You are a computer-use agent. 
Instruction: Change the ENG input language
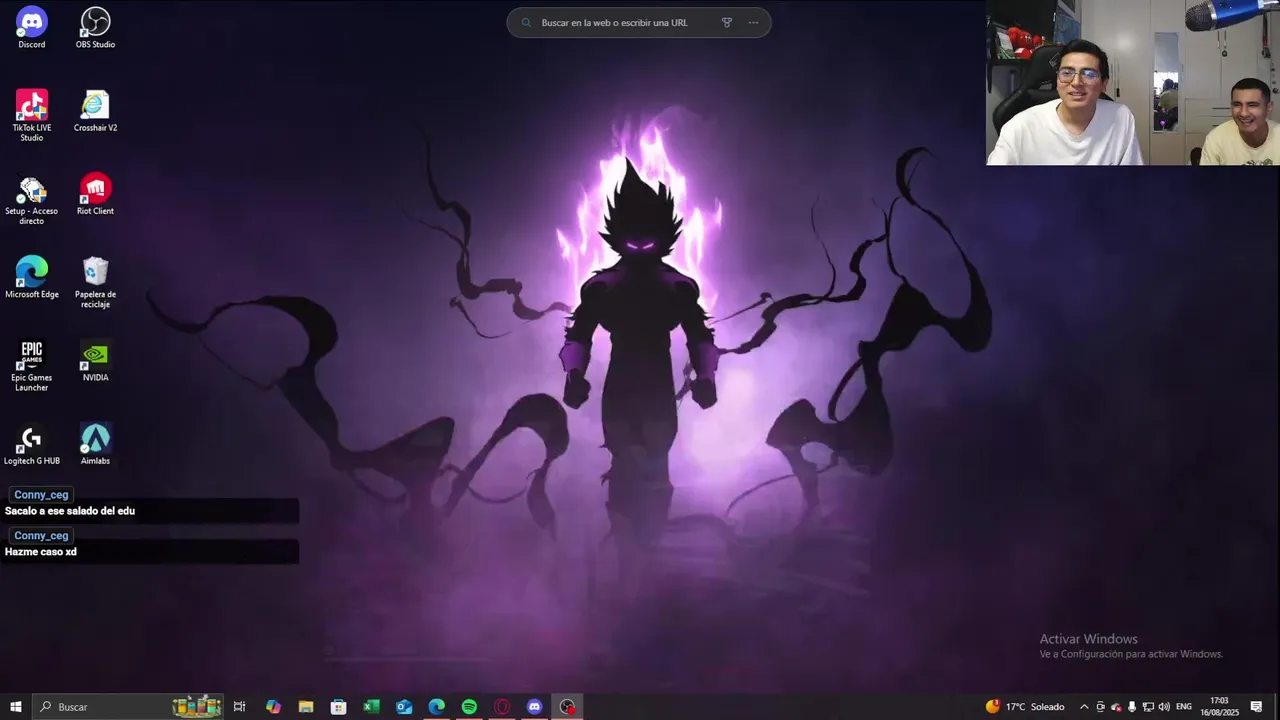point(1184,707)
